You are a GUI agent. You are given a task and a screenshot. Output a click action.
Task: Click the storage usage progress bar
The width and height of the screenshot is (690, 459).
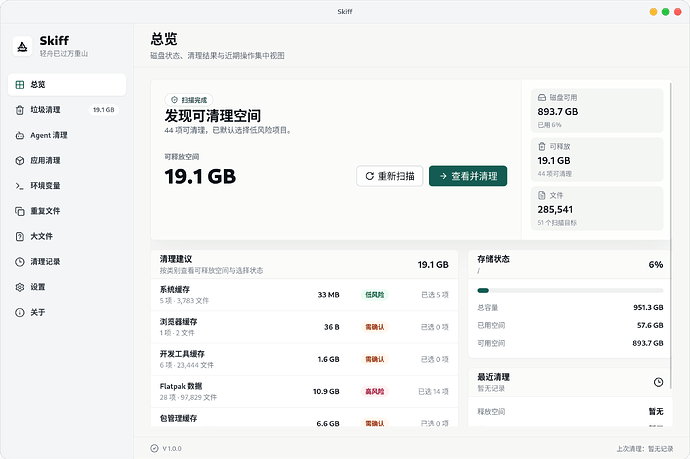[x=570, y=290]
